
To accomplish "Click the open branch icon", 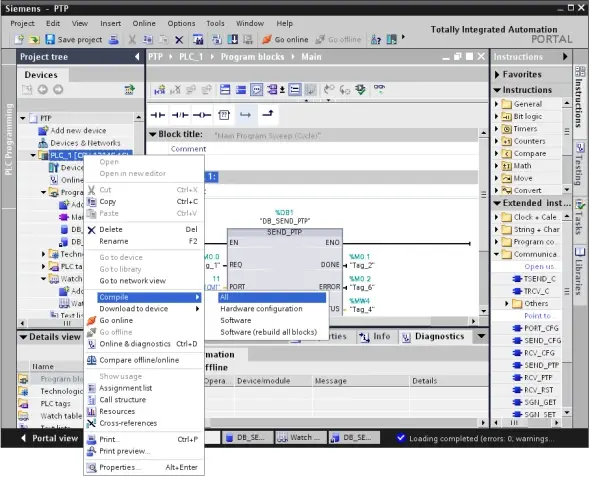I will (245, 114).
